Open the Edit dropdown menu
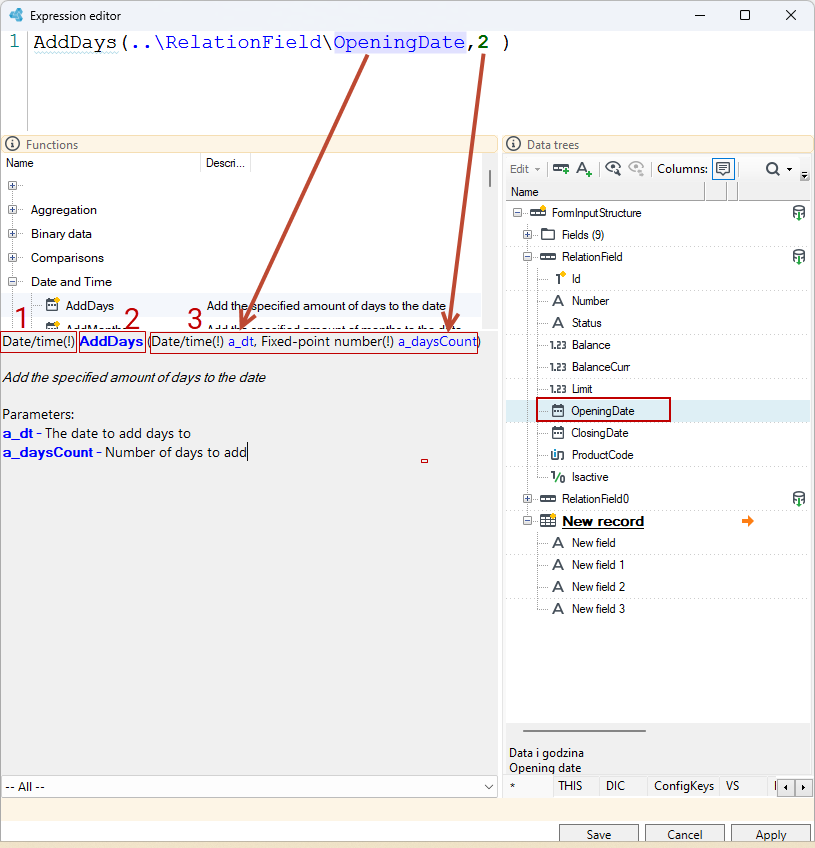Image resolution: width=815 pixels, height=848 pixels. 525,169
